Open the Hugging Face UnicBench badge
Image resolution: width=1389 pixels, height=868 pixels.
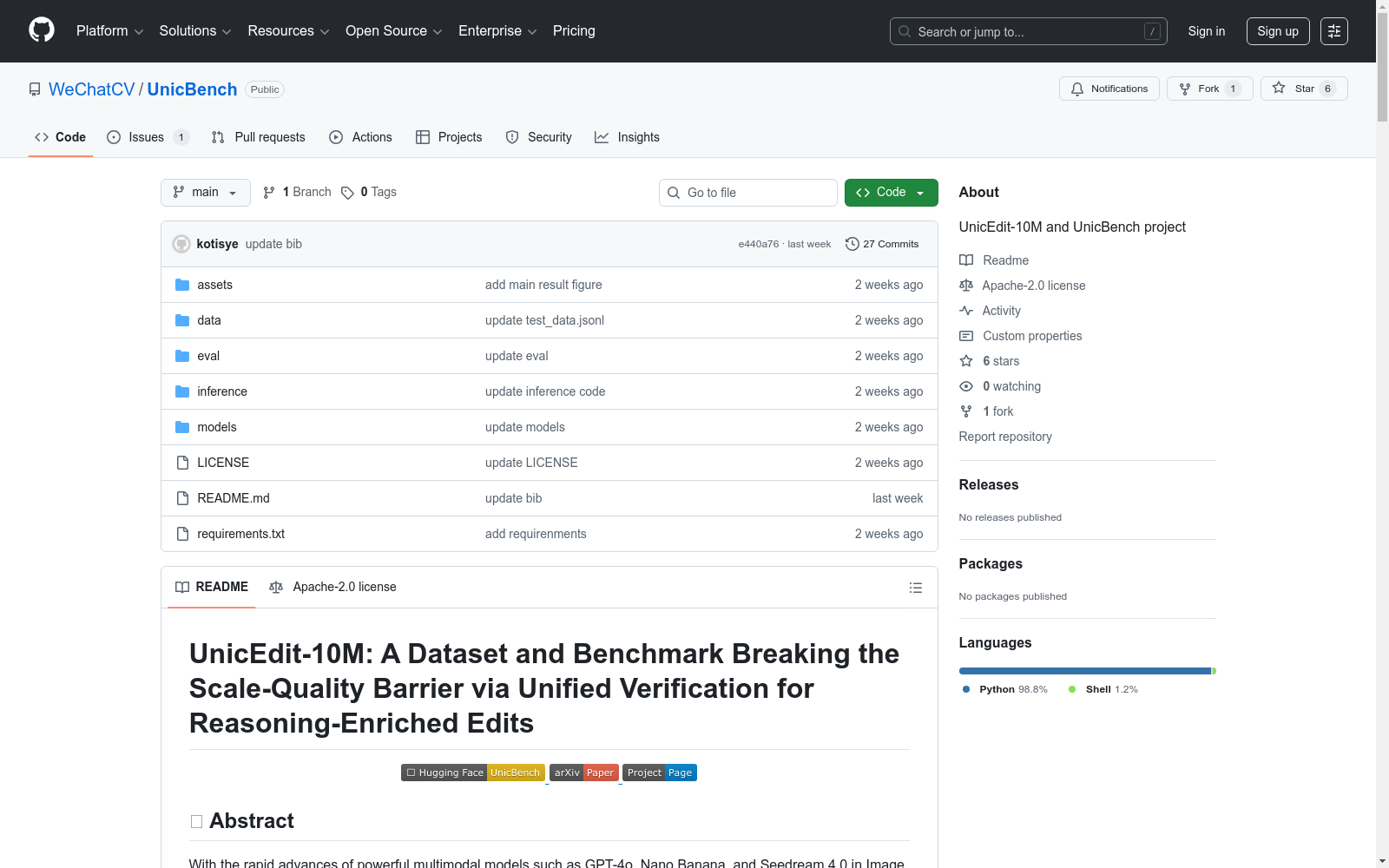[473, 773]
